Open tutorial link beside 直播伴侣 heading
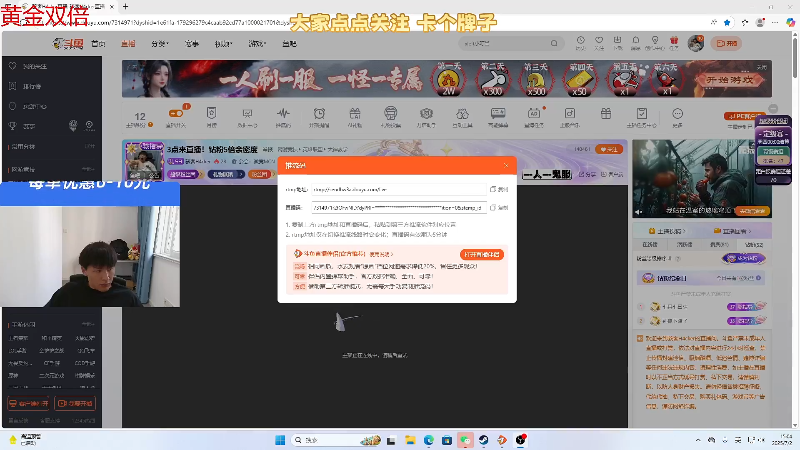 381,254
